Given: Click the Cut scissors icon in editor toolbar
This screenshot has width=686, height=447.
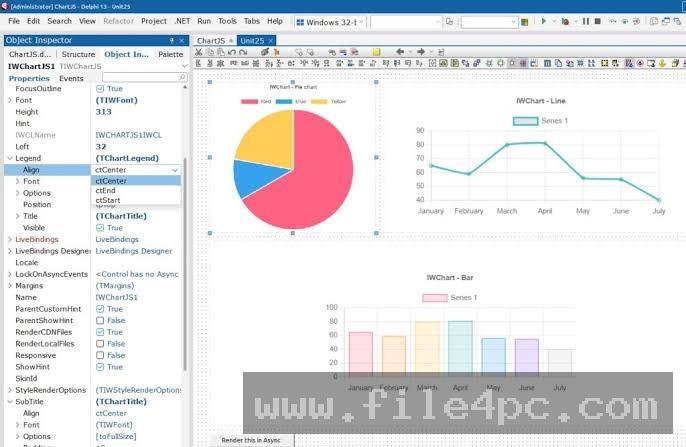Looking at the screenshot, I should (x=199, y=52).
